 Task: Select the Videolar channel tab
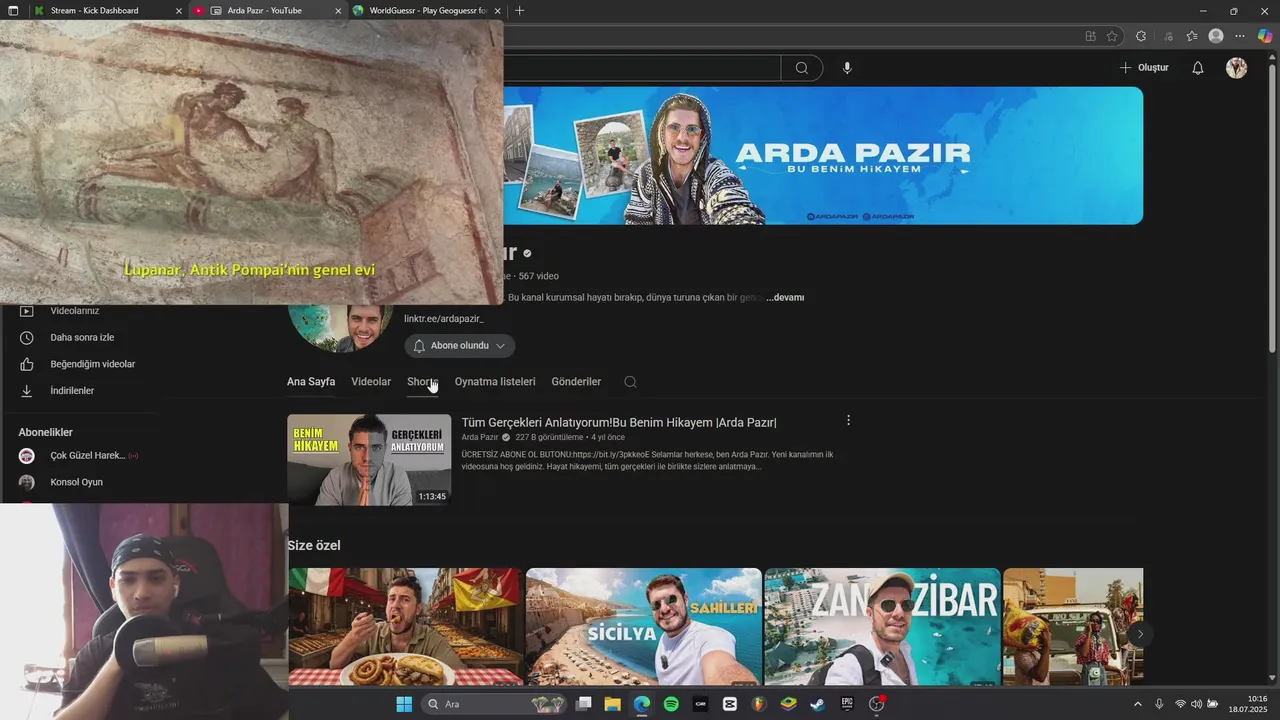[x=371, y=382]
